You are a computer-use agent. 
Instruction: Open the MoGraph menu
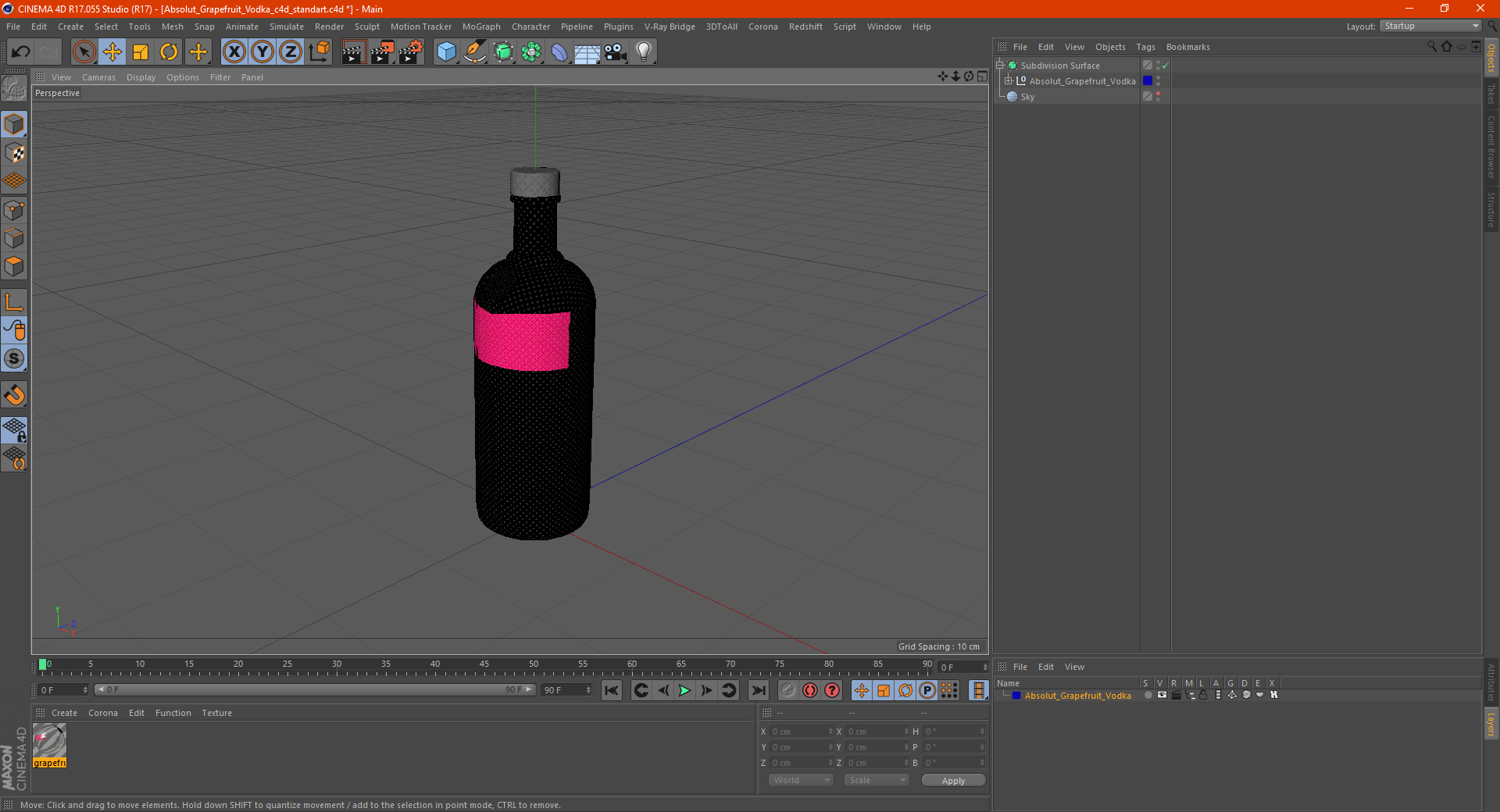tap(481, 27)
